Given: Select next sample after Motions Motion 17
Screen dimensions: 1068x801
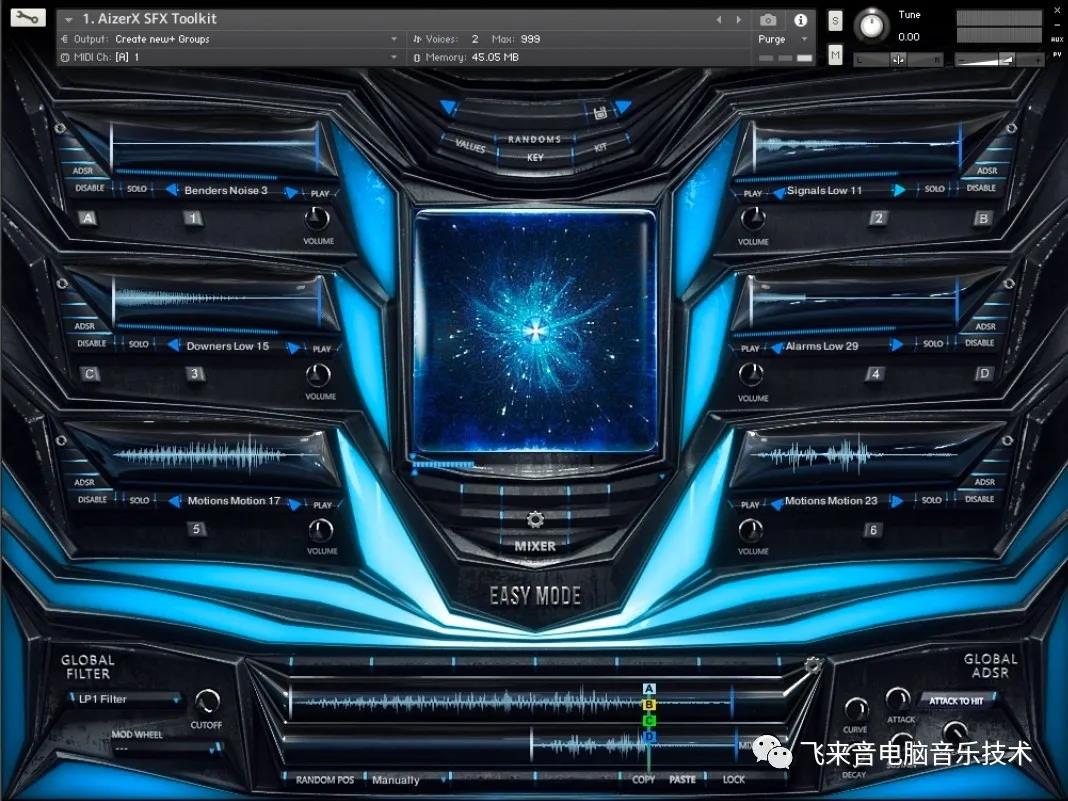Looking at the screenshot, I should click(295, 503).
